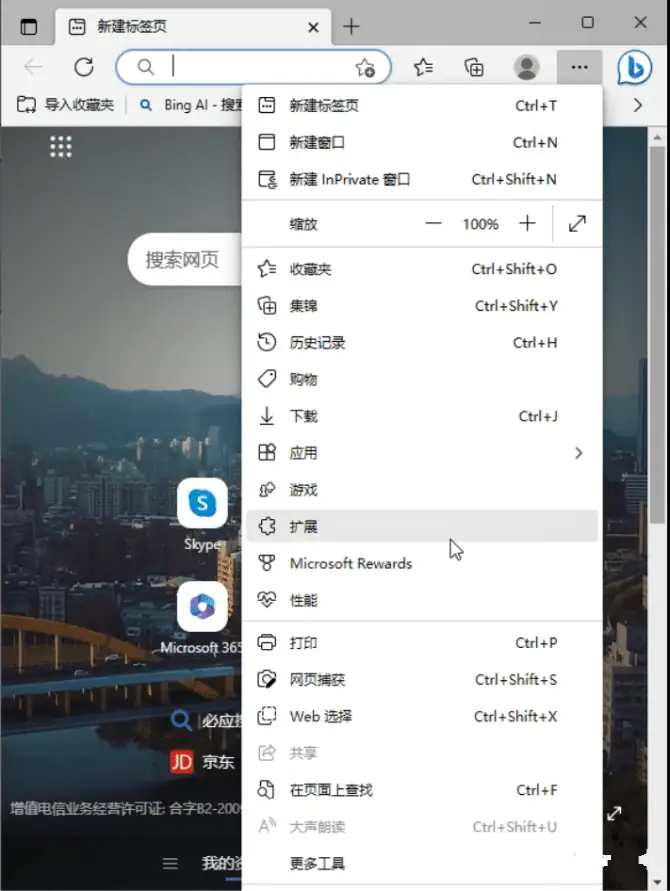Choose 网页捕获 from the menu

(422, 680)
